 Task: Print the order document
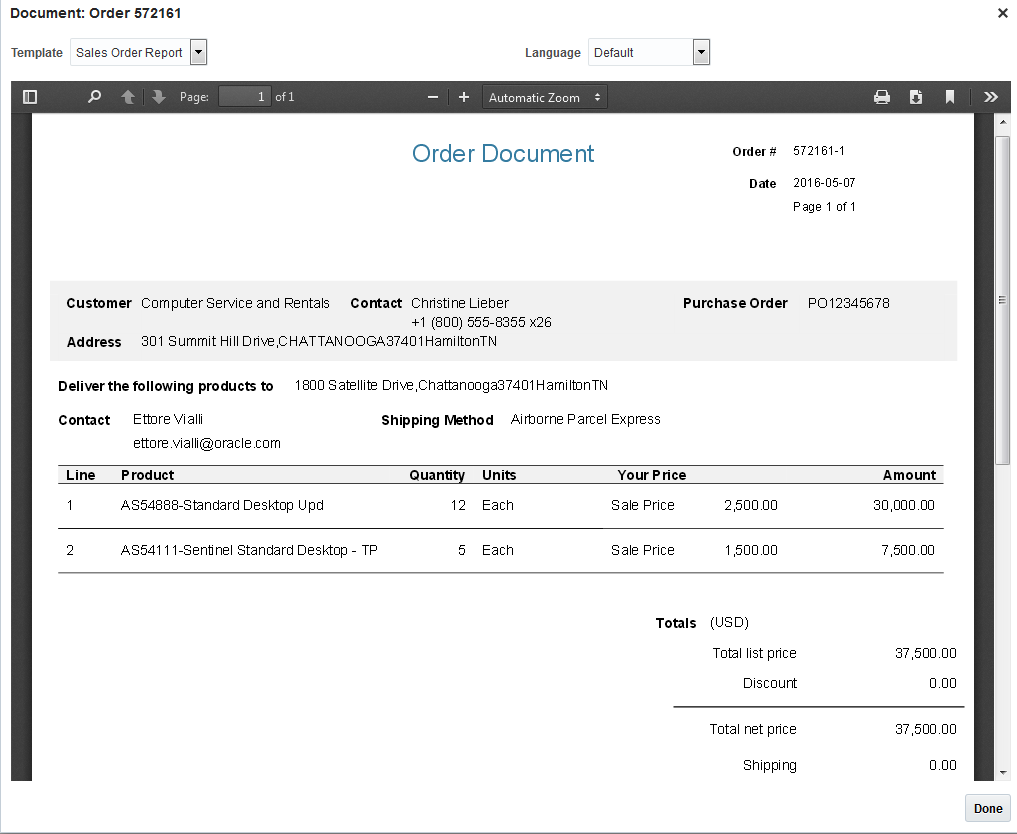tap(882, 97)
